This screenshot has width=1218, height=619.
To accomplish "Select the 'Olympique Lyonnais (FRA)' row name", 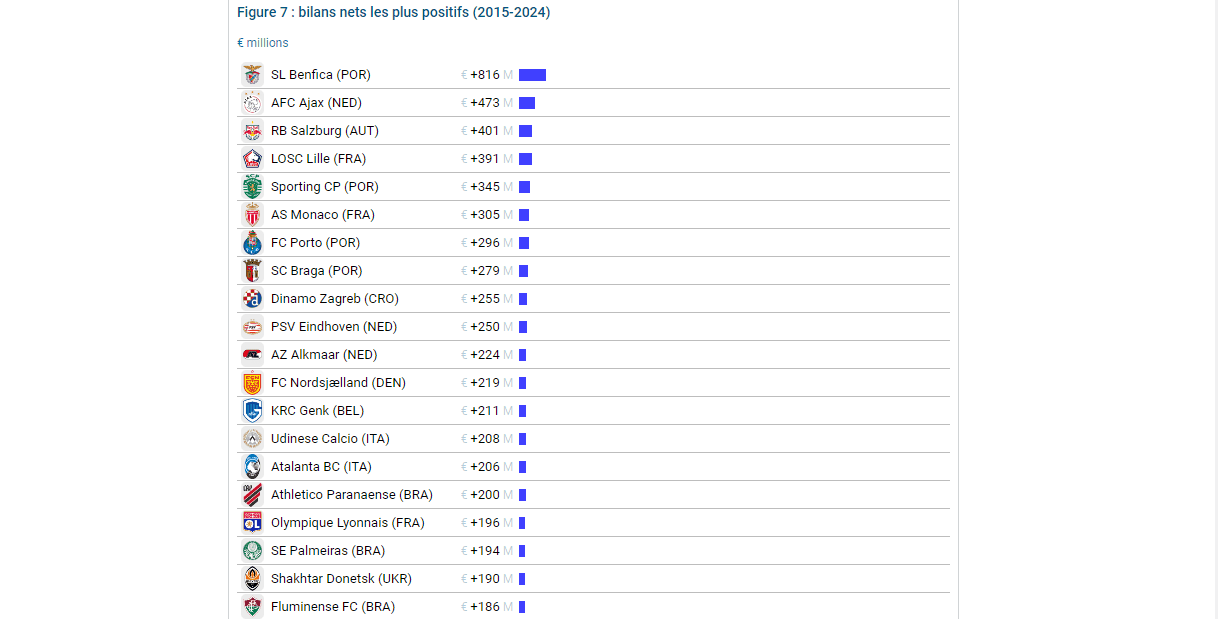I will [x=348, y=523].
